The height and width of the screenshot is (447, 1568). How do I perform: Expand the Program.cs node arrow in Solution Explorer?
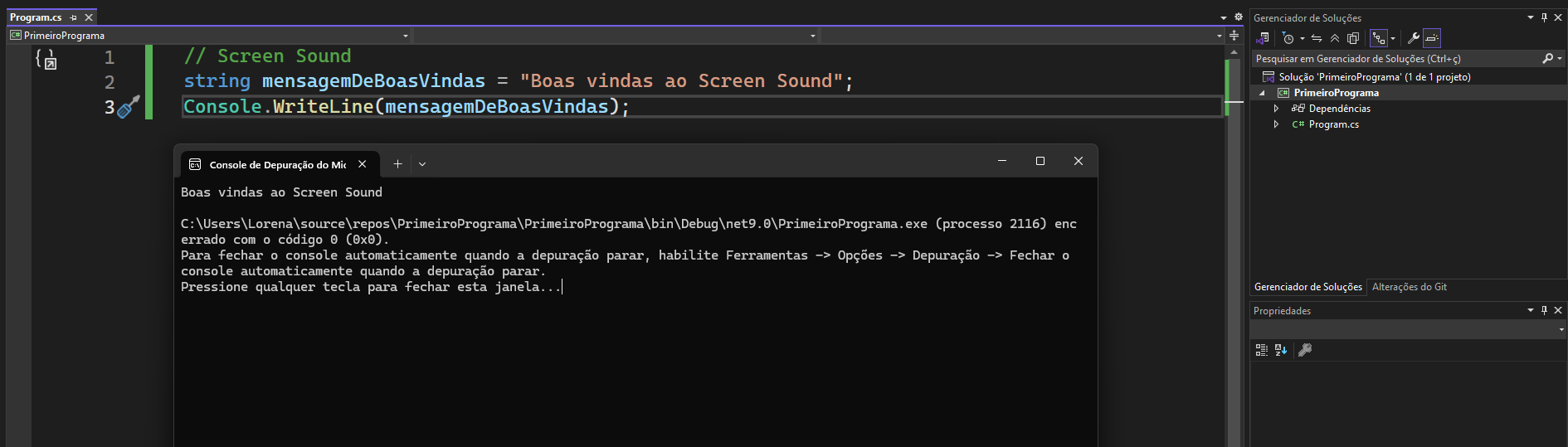click(x=1276, y=124)
